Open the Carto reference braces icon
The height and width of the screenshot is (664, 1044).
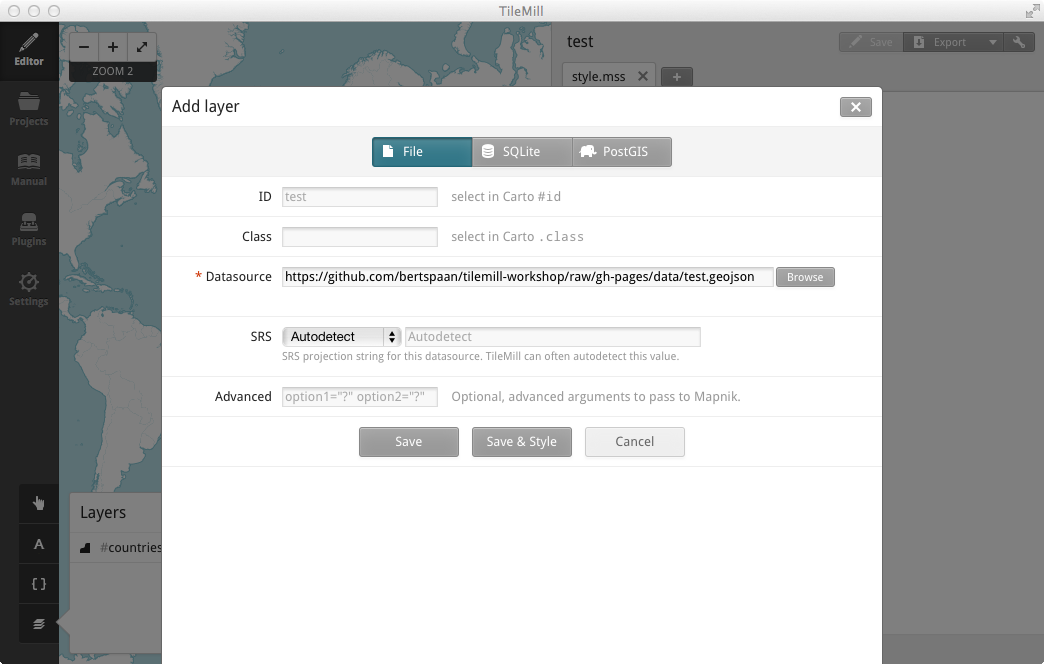point(39,584)
